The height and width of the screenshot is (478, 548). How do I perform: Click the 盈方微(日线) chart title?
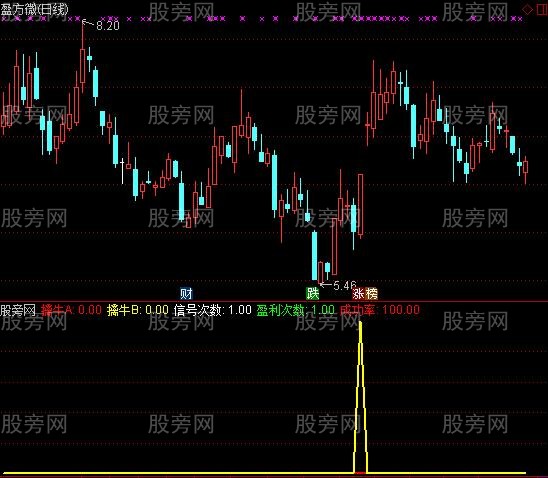[x=34, y=9]
